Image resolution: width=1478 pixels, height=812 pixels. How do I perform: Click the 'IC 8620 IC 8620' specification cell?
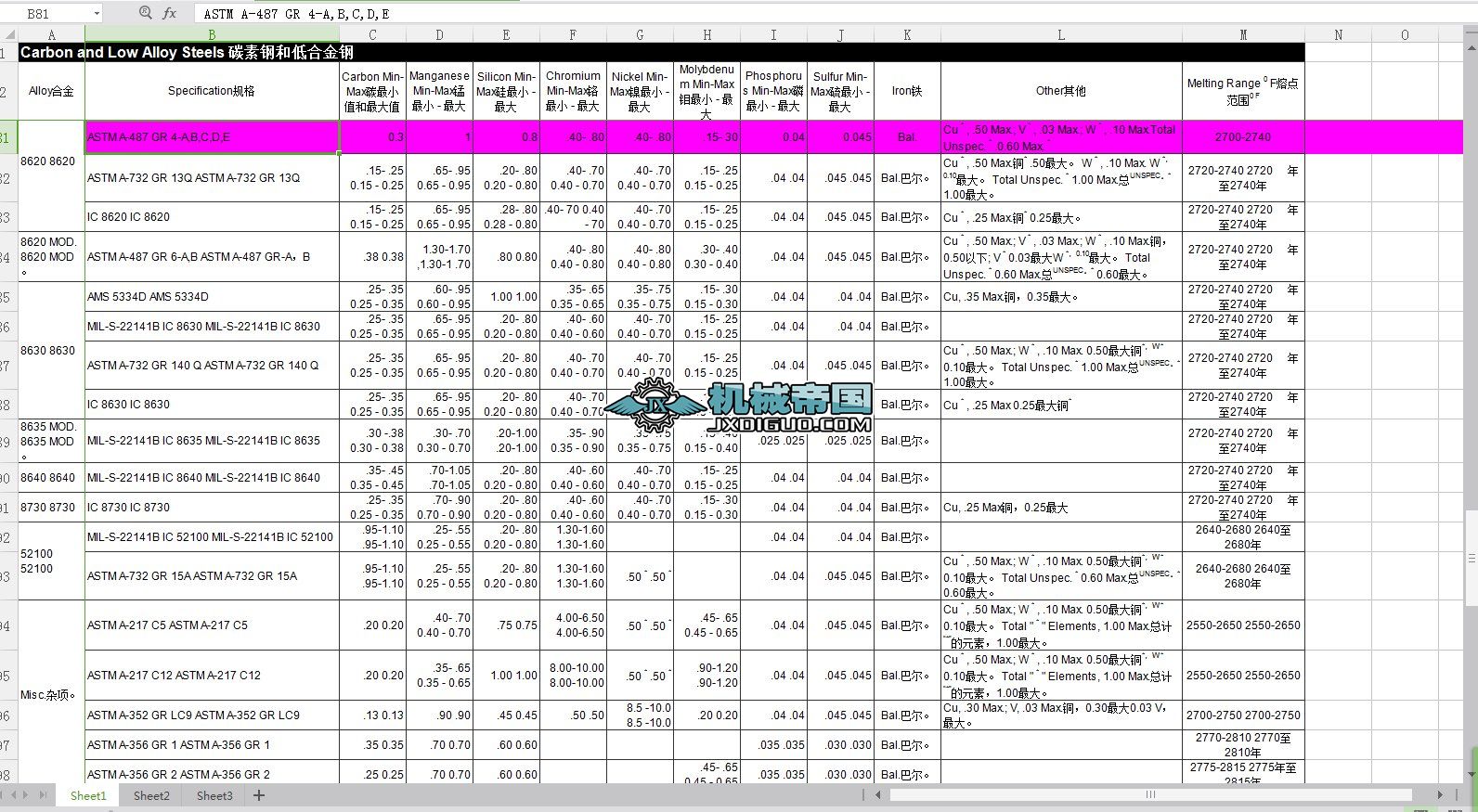212,217
